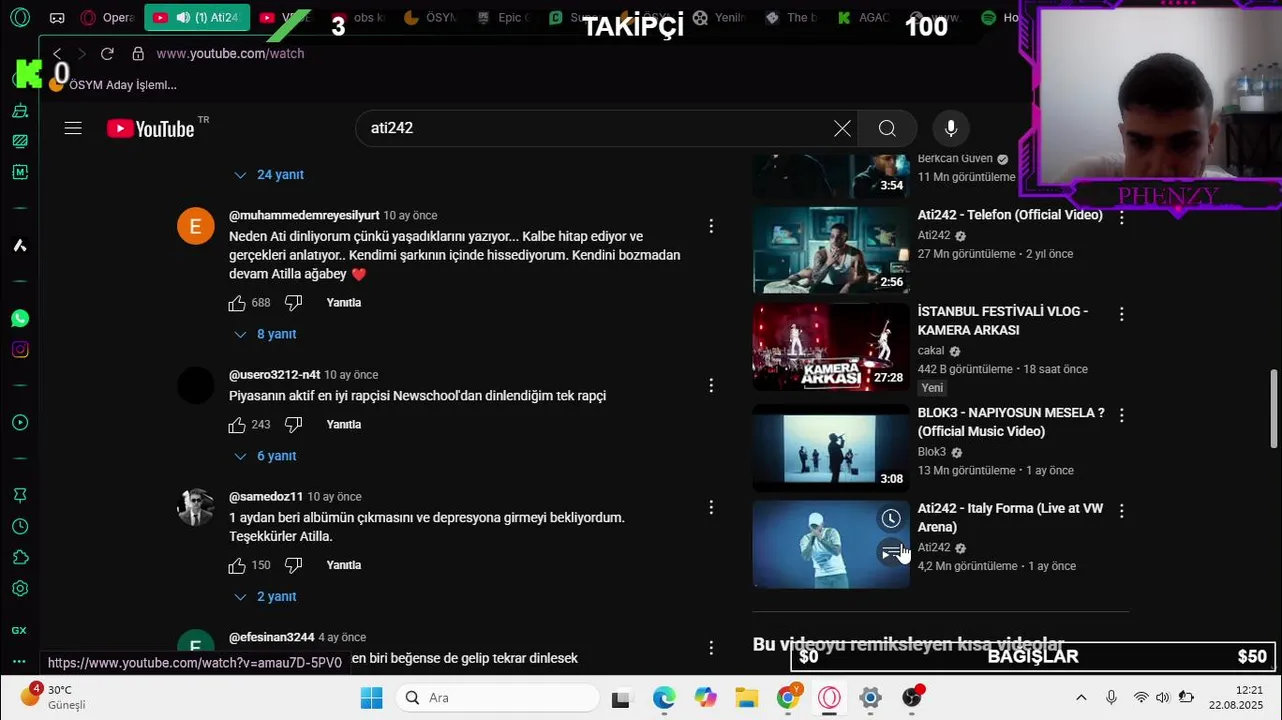Open Ati242 - Italy Forma live video title

point(1010,518)
